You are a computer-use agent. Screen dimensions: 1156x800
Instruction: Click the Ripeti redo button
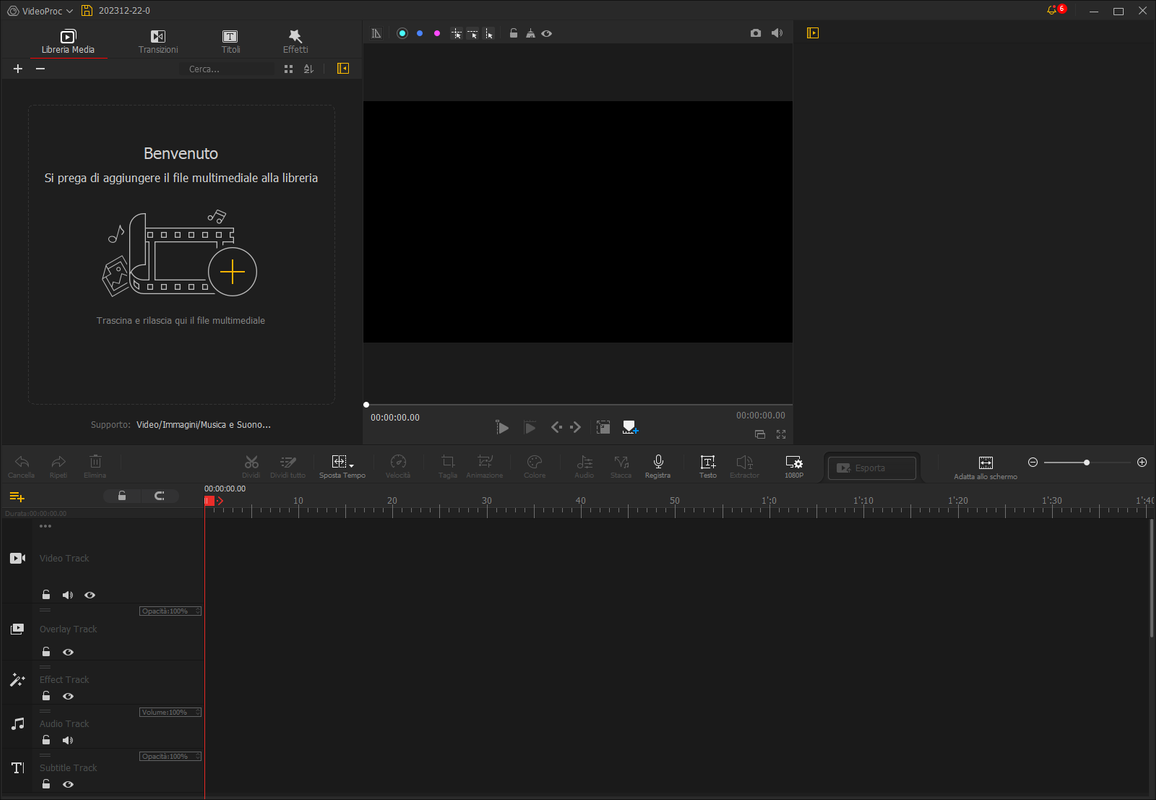[x=58, y=467]
